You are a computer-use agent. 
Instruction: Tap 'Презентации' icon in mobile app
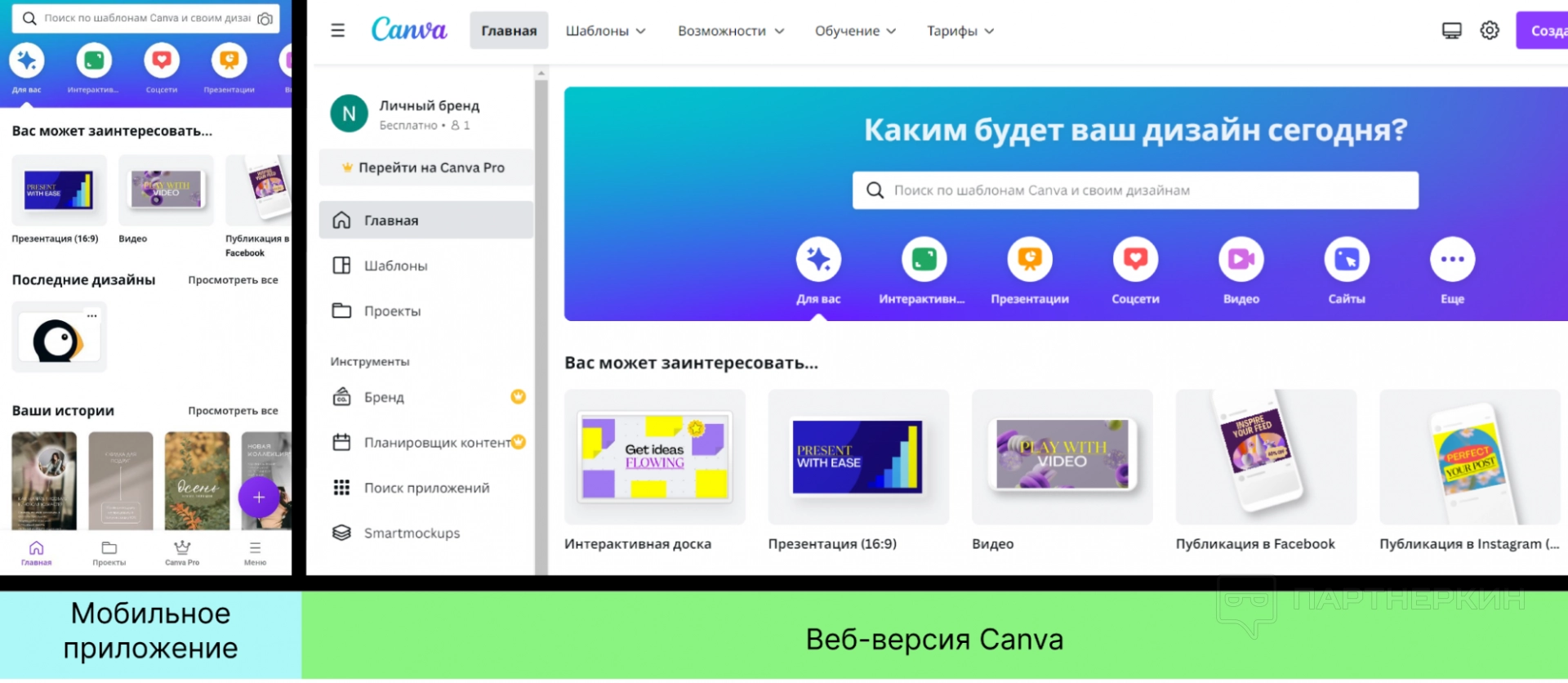229,60
